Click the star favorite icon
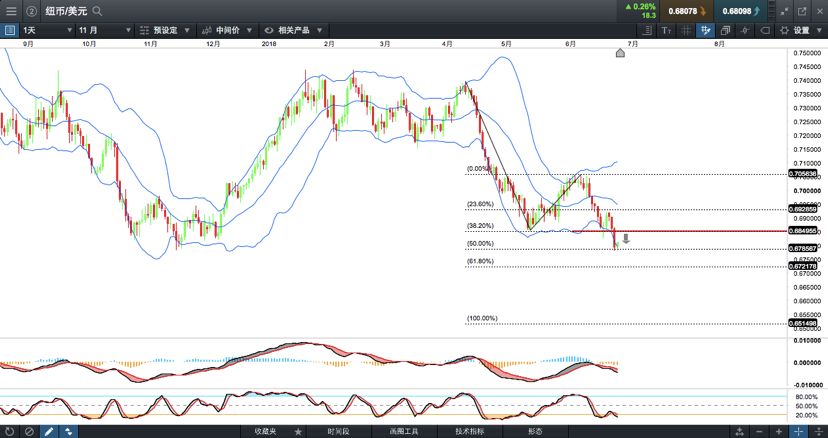 coord(298,432)
